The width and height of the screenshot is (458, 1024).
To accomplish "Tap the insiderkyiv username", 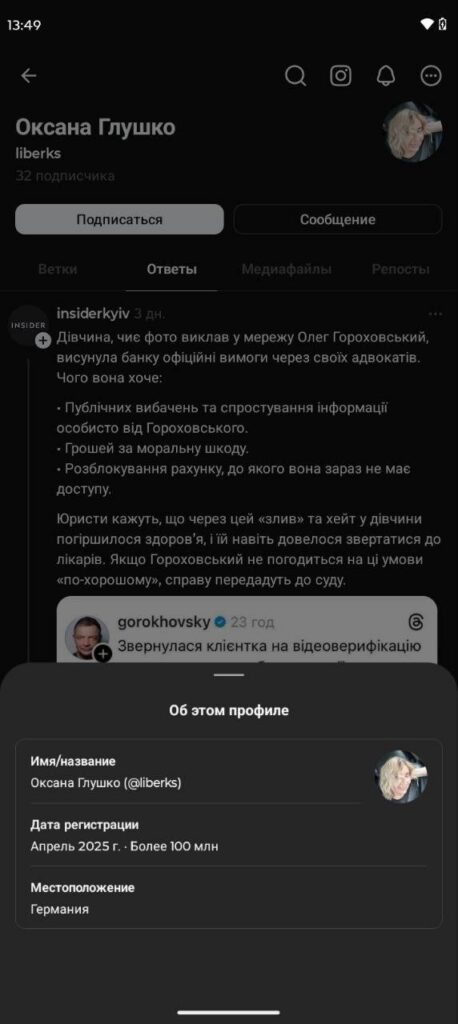I will (93, 313).
